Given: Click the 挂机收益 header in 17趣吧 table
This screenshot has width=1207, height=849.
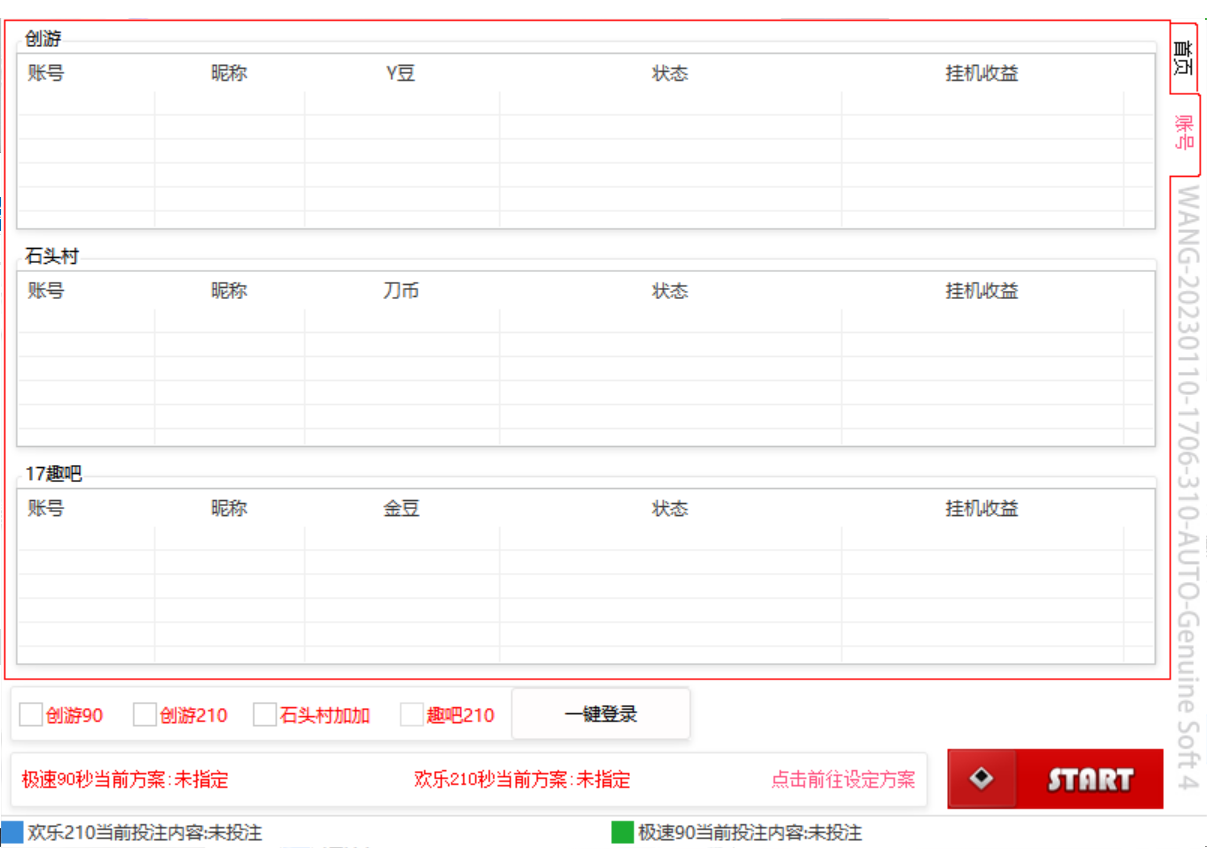Looking at the screenshot, I should (x=982, y=508).
